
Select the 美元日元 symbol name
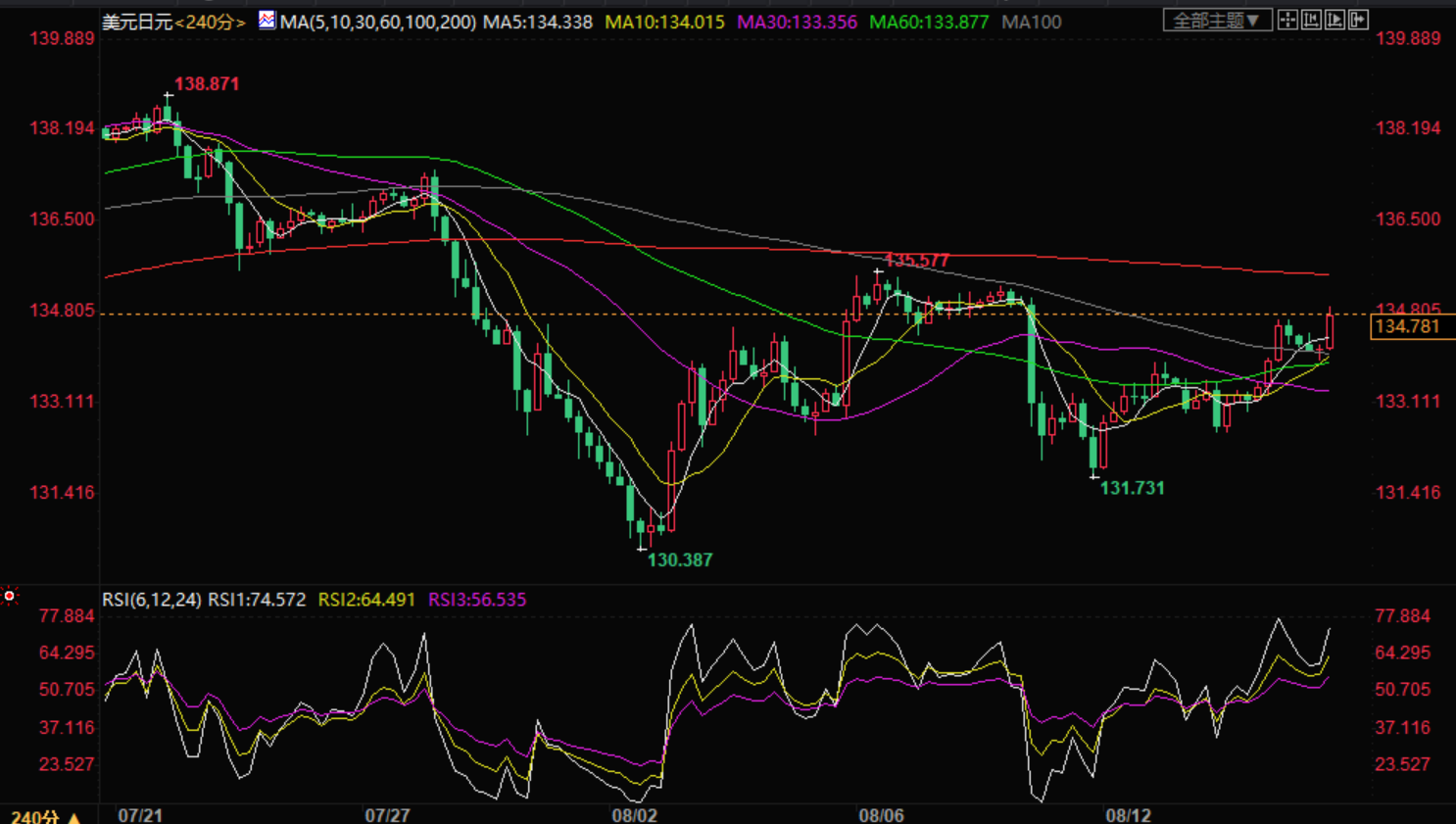[x=137, y=22]
